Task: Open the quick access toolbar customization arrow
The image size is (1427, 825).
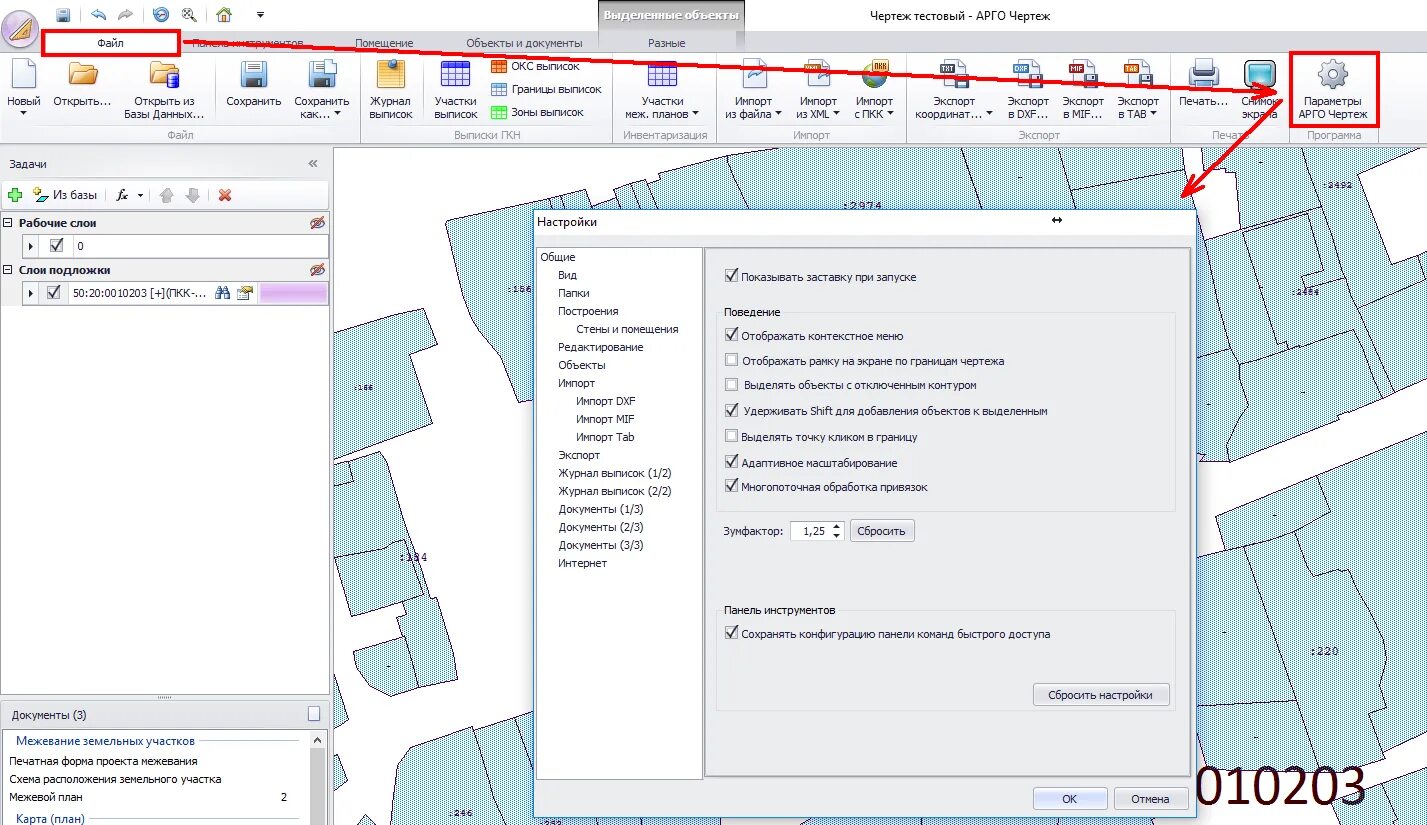Action: (x=260, y=15)
